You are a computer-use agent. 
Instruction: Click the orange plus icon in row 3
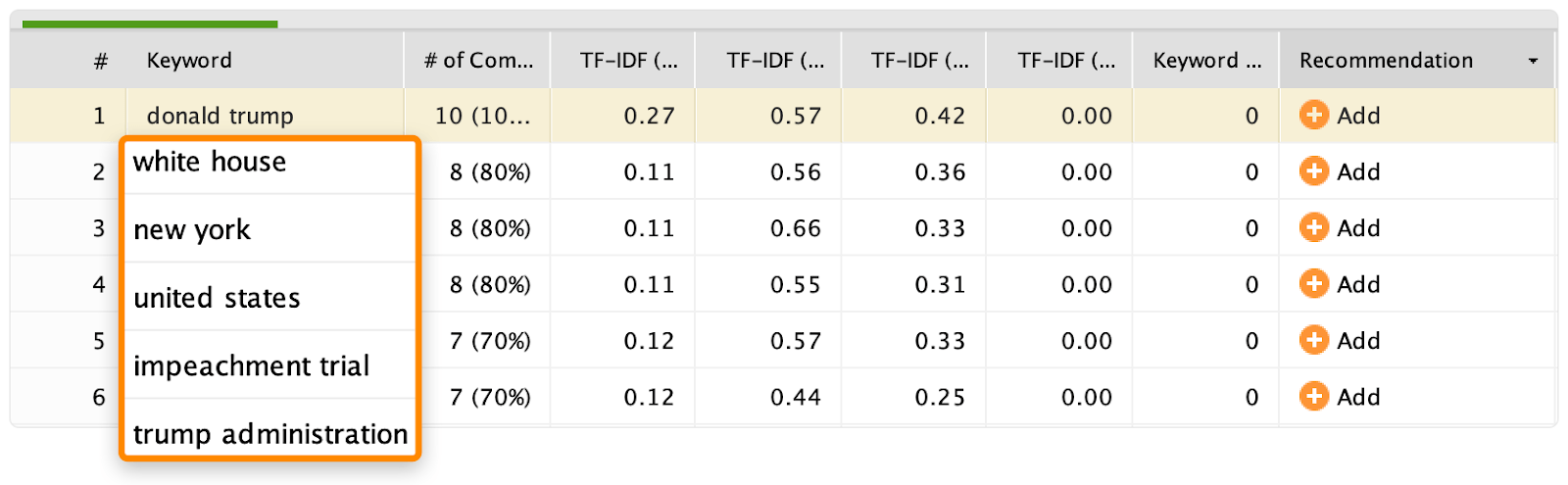click(x=1313, y=227)
